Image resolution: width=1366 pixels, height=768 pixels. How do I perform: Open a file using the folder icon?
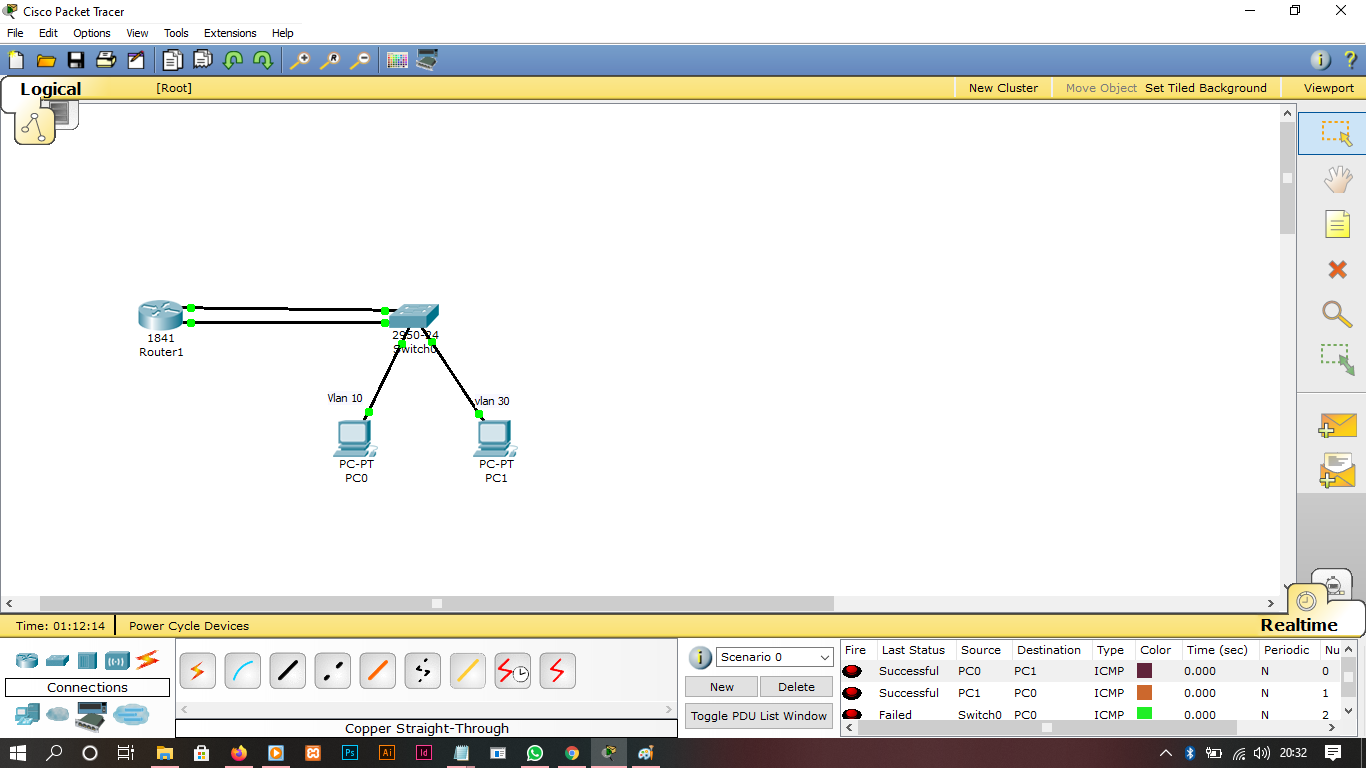(x=45, y=60)
